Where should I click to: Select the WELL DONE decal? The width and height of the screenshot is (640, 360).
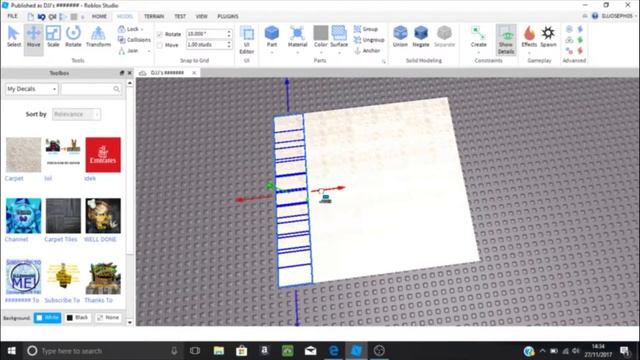click(103, 216)
